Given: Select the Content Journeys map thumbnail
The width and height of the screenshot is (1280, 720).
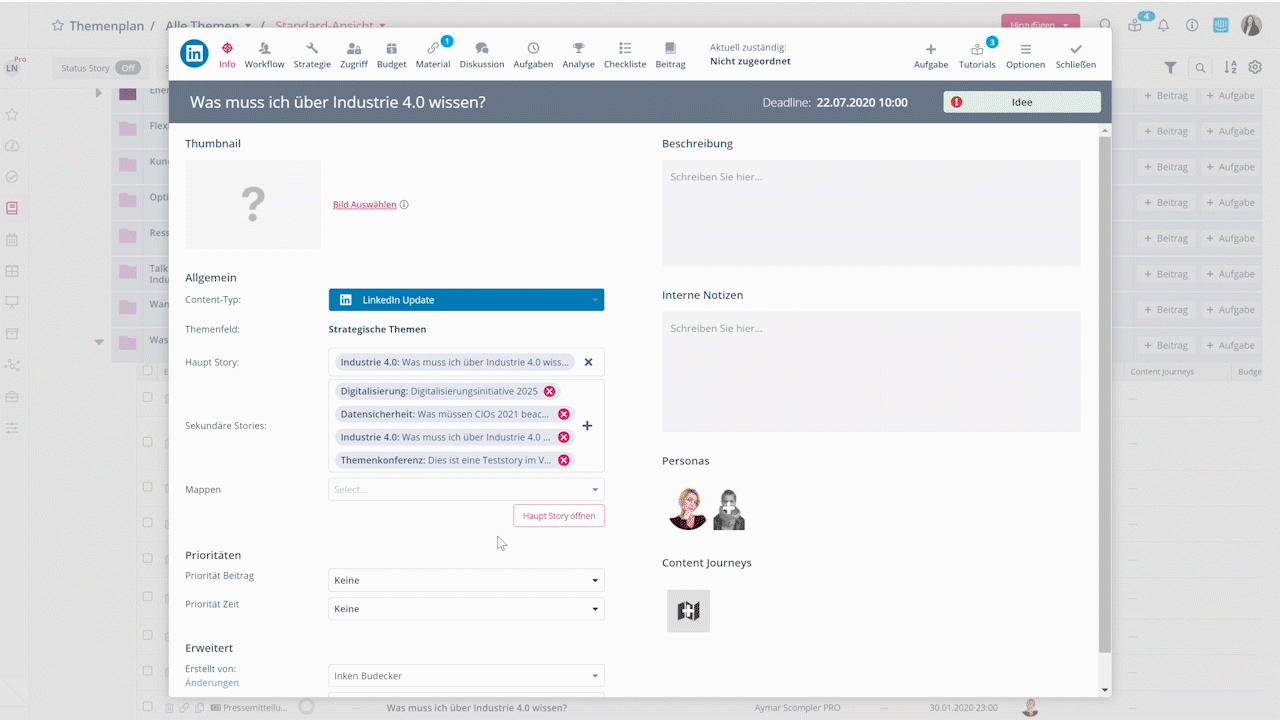Looking at the screenshot, I should point(688,611).
